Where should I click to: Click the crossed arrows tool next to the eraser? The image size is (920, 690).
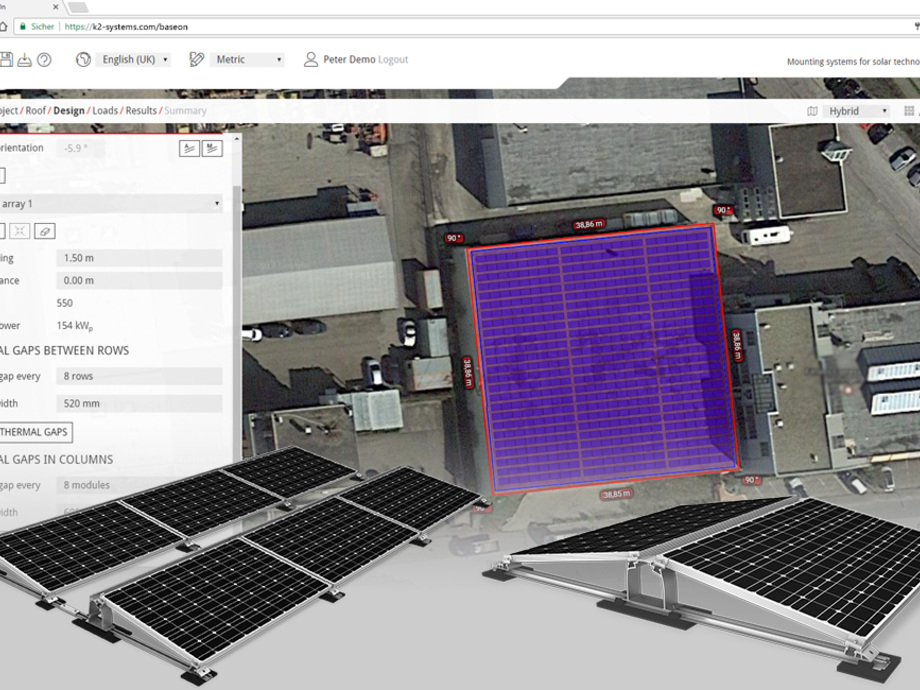20,231
